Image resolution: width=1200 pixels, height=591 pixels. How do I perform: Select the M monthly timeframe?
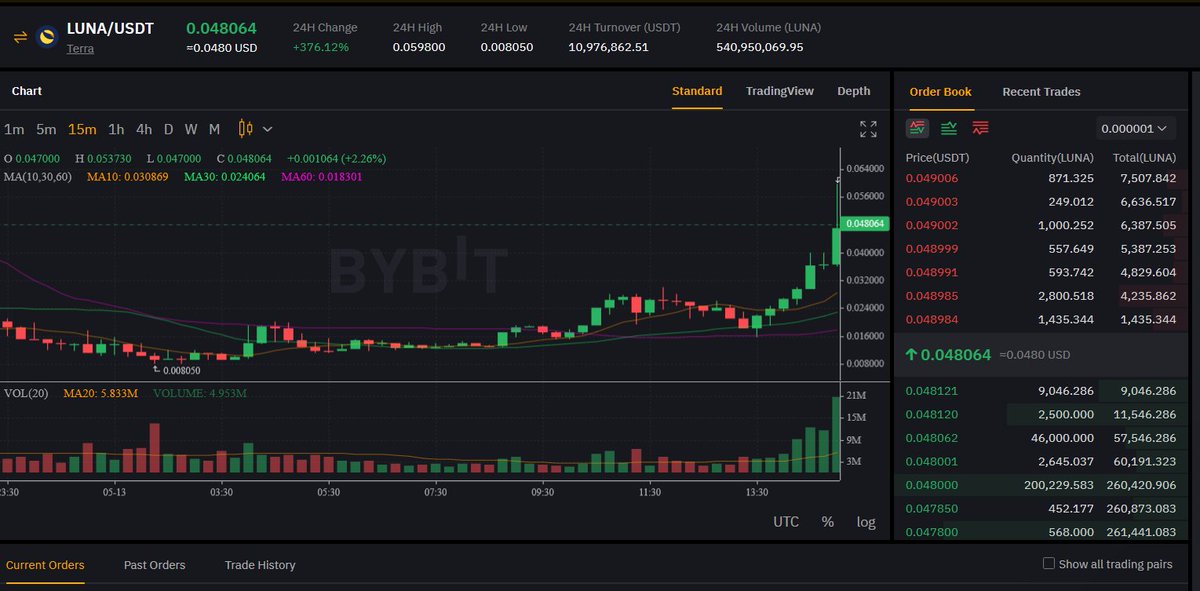214,129
